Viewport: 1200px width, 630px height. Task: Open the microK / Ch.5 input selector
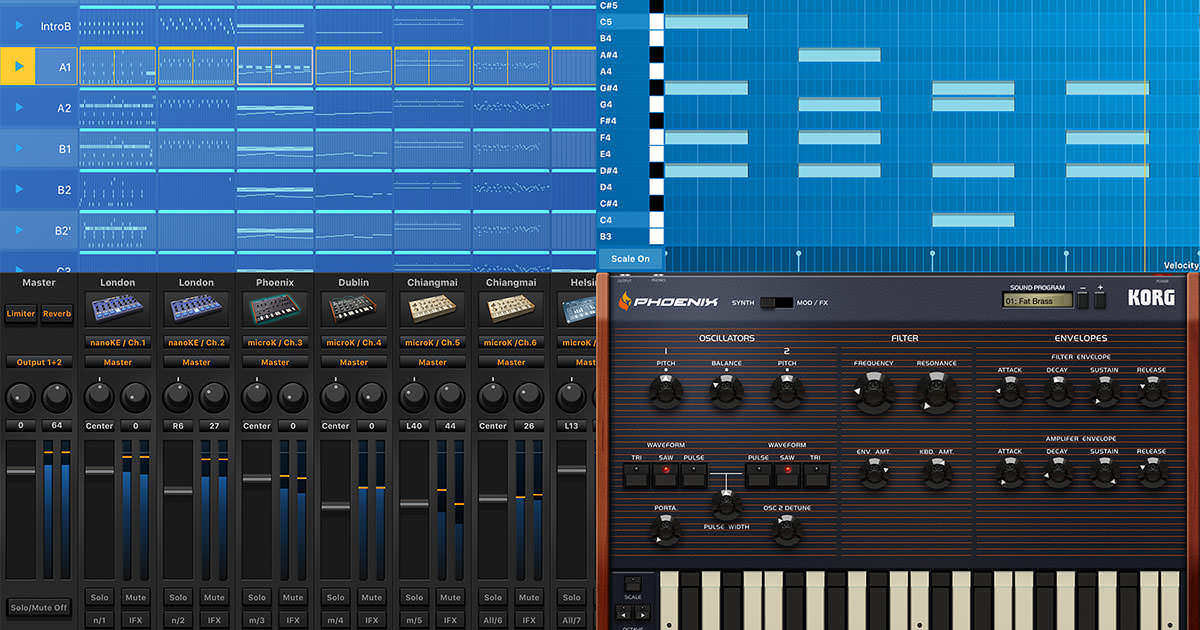[x=432, y=343]
